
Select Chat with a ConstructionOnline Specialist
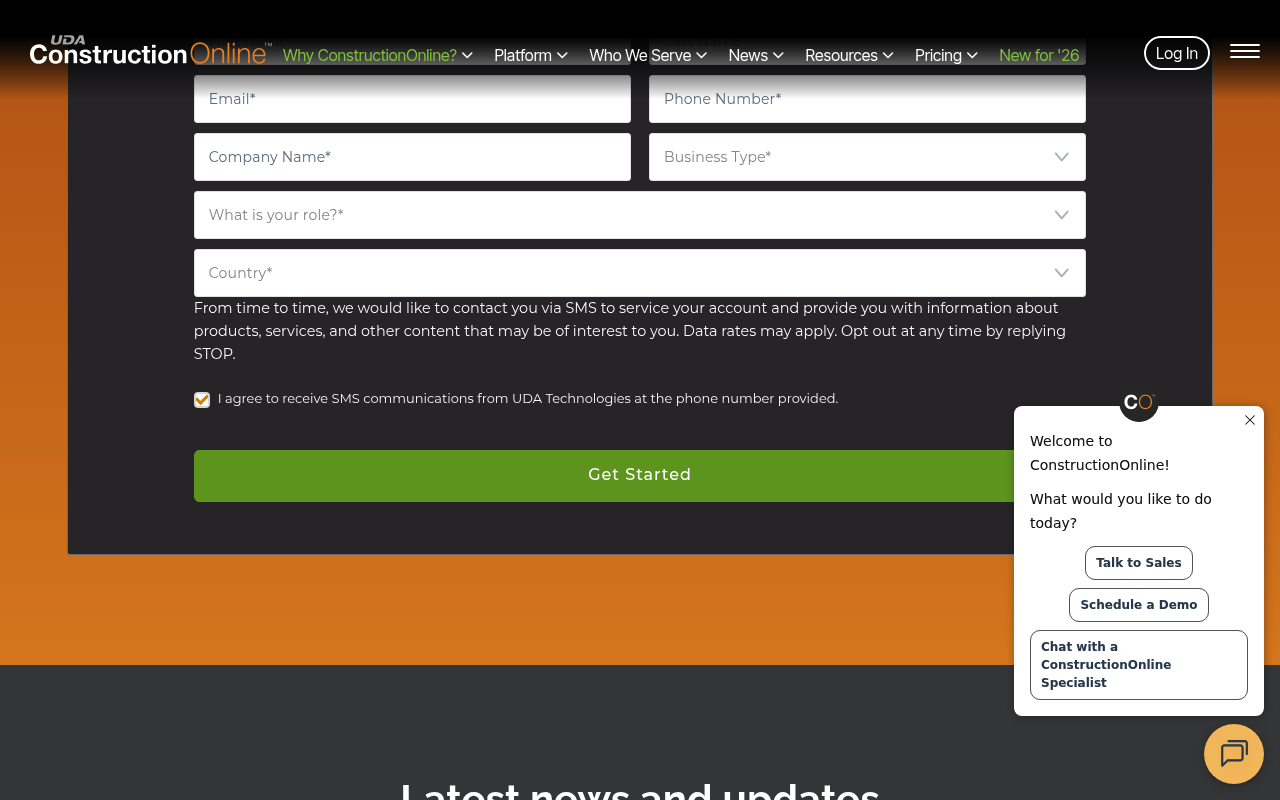pos(1139,665)
